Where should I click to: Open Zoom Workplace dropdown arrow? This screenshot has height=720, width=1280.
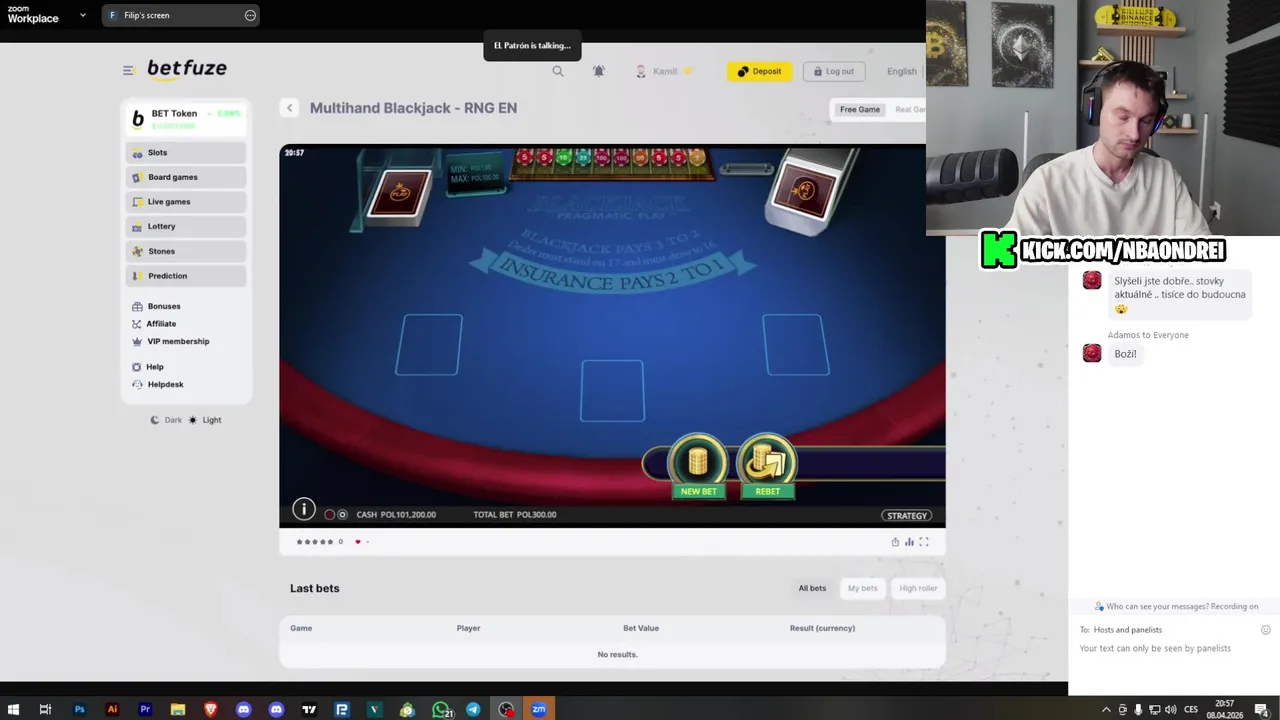point(82,15)
